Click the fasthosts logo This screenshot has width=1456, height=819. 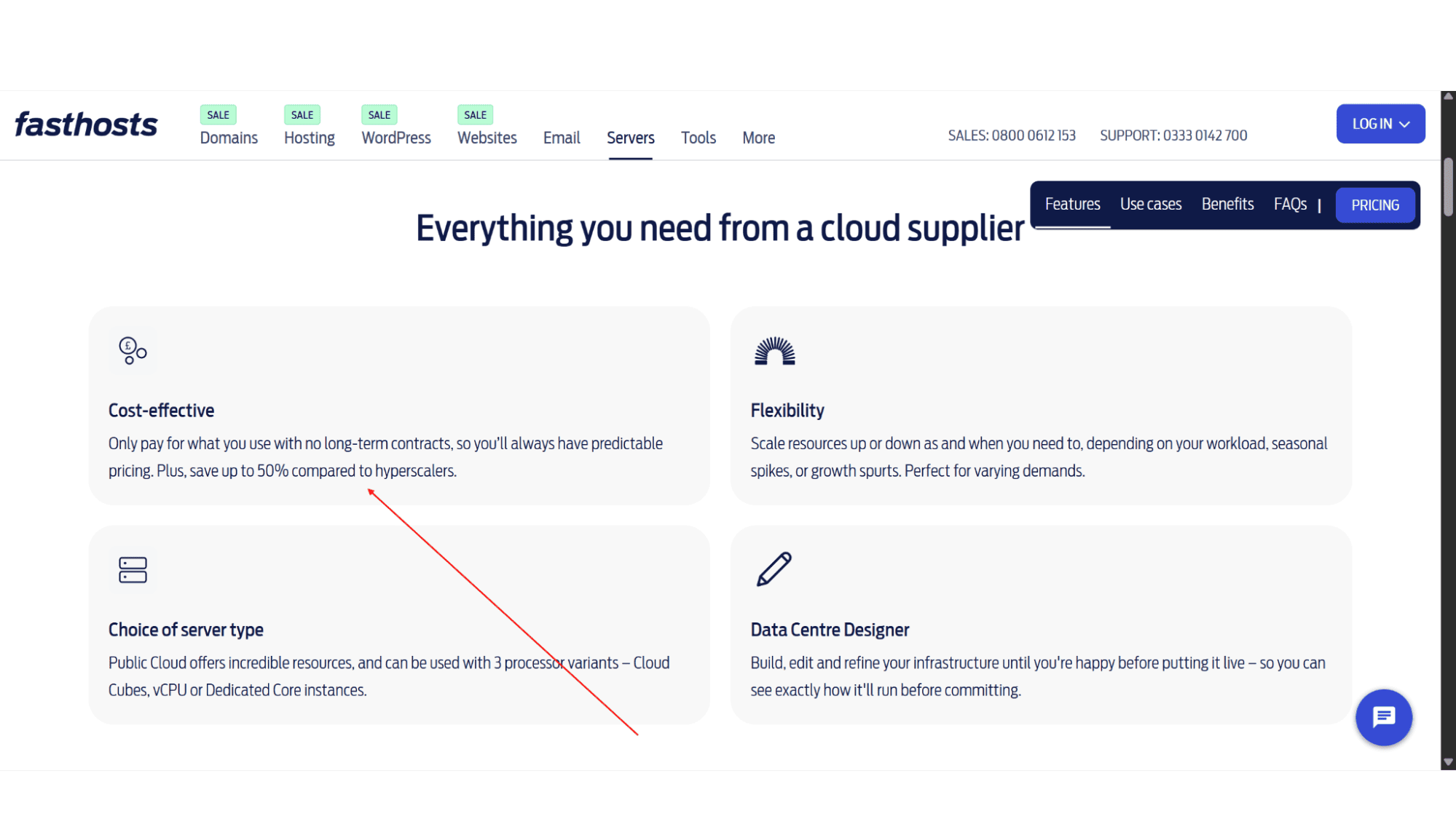(x=86, y=124)
